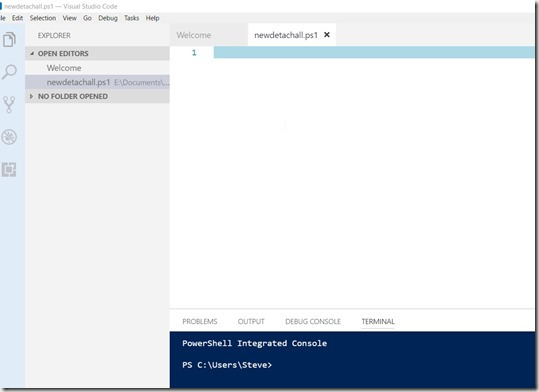This screenshot has height=392, width=539.
Task: Open the Tasks menu
Action: tap(132, 18)
